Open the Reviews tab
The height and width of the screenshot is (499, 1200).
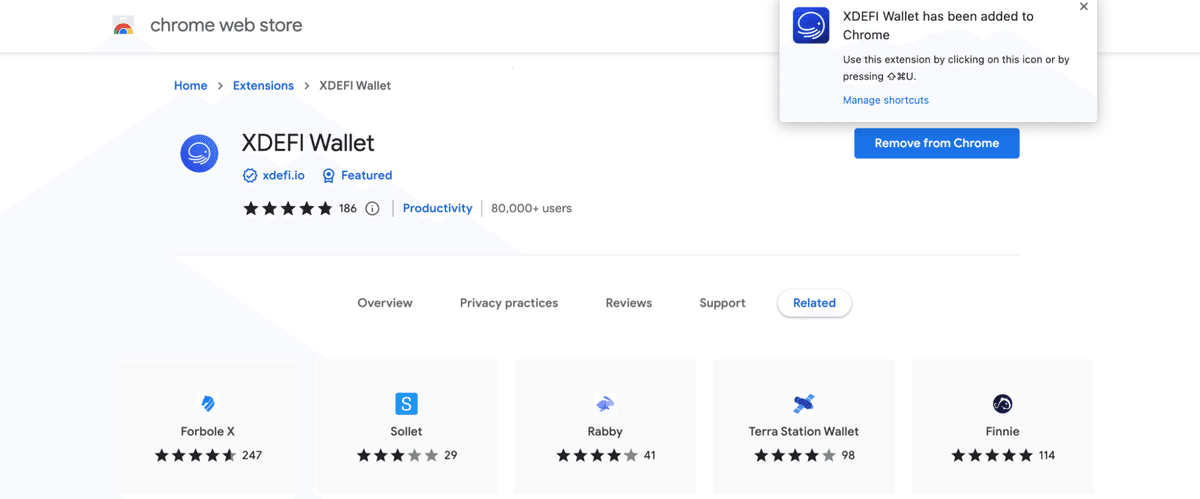pos(629,303)
